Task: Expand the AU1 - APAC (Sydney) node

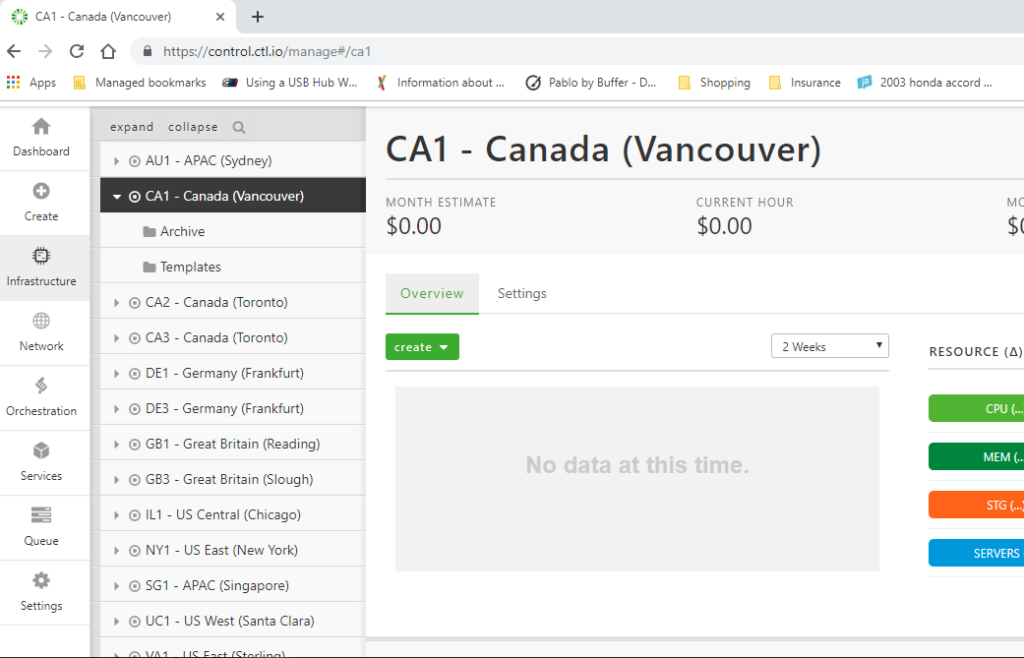Action: click(115, 160)
